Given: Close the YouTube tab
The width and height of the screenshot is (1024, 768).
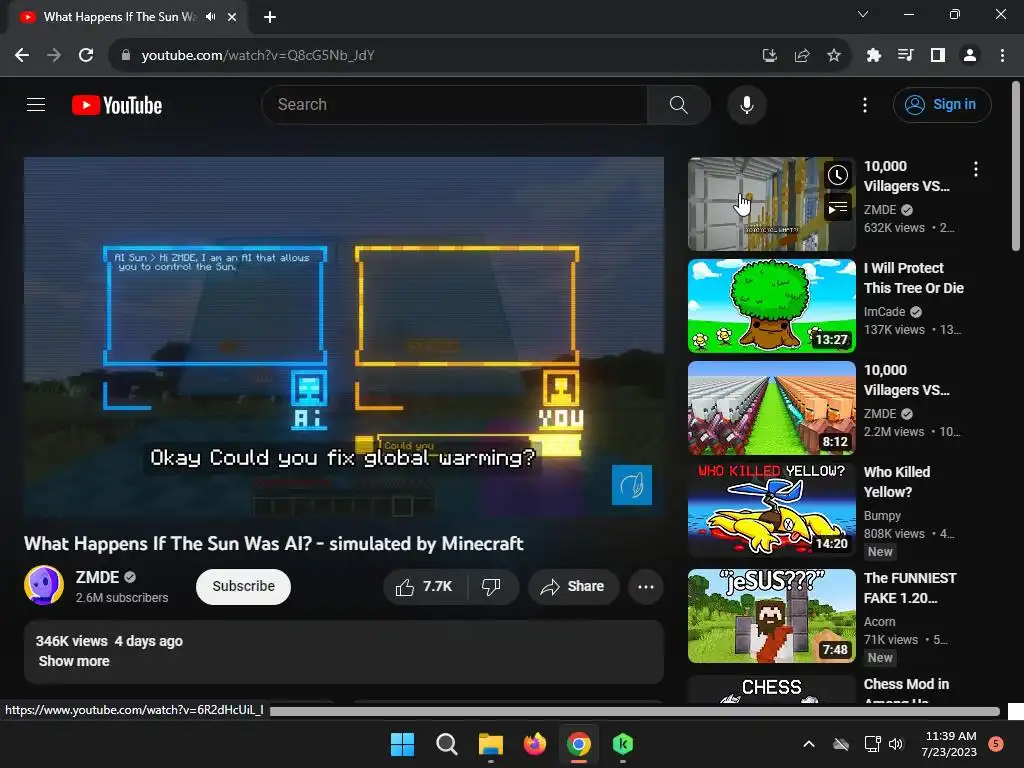Looking at the screenshot, I should [x=232, y=17].
